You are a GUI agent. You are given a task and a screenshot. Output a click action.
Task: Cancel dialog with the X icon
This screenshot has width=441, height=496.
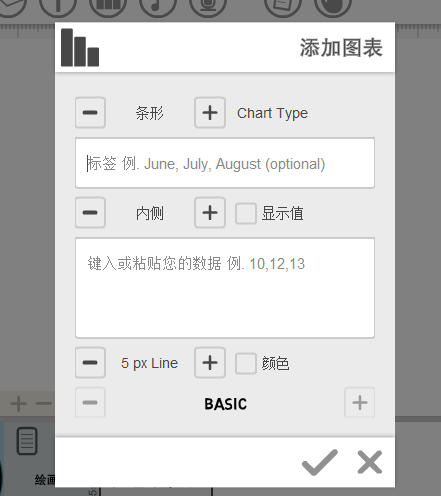click(370, 462)
